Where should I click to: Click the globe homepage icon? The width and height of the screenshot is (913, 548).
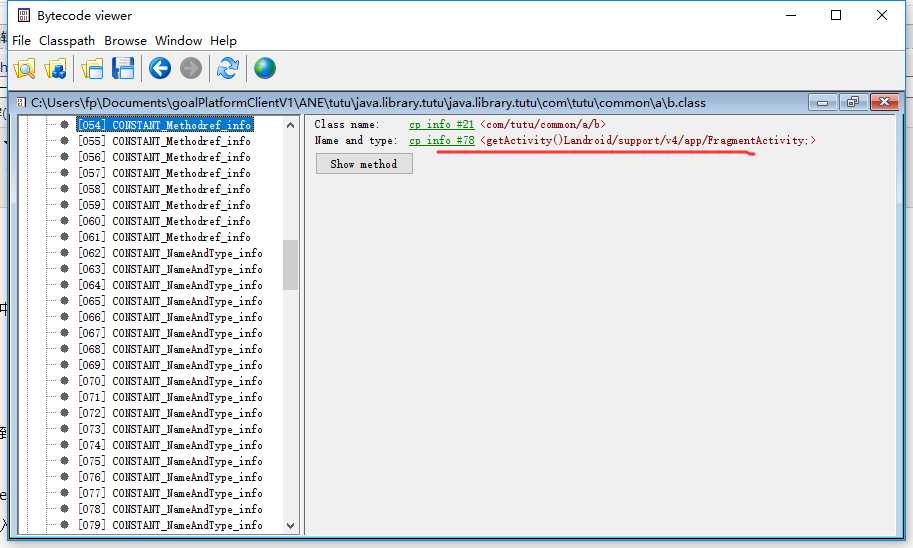(x=265, y=69)
